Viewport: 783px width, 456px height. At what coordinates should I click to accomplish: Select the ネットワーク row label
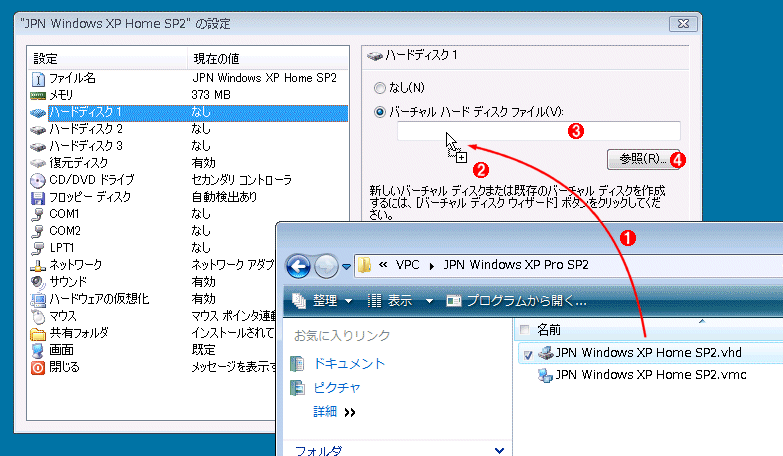[75, 265]
